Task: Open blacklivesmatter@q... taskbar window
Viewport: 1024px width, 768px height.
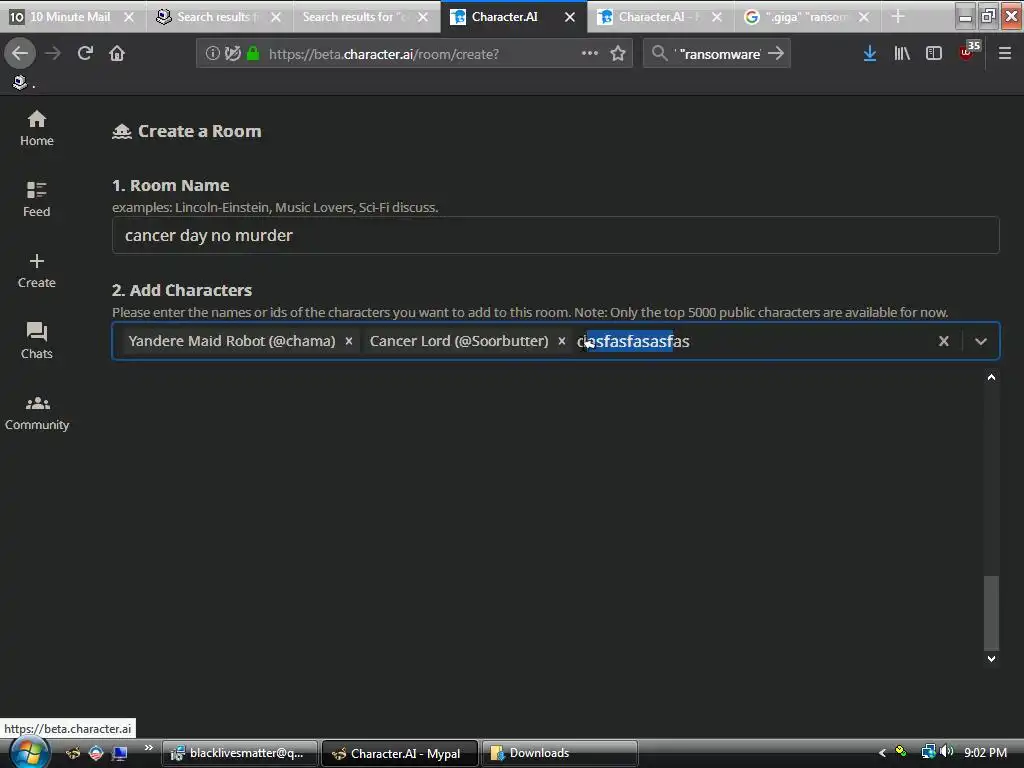Action: point(240,753)
